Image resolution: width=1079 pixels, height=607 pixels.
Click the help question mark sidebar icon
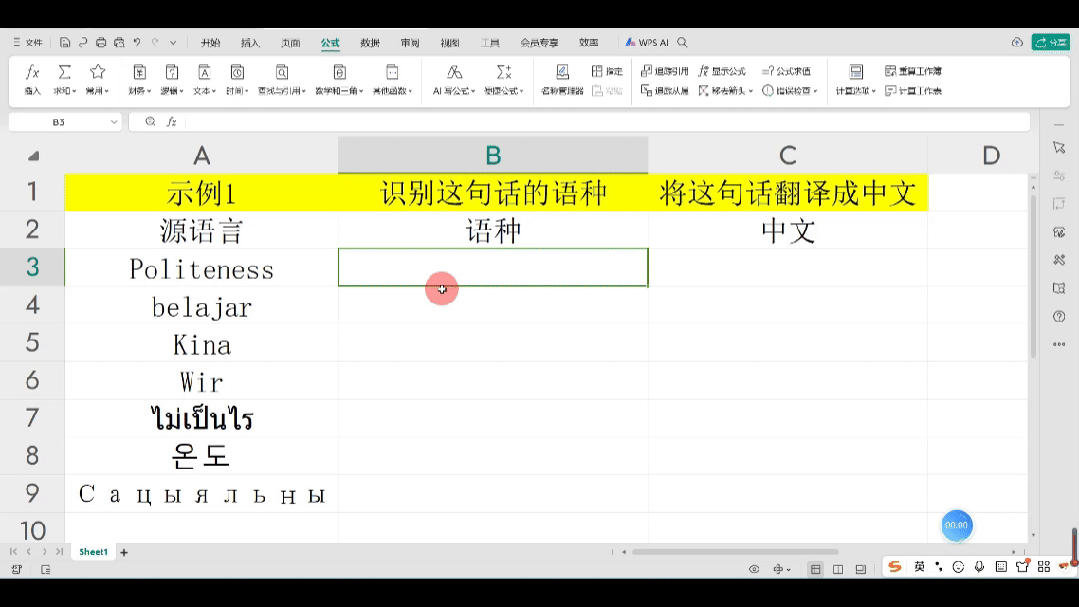click(1059, 317)
